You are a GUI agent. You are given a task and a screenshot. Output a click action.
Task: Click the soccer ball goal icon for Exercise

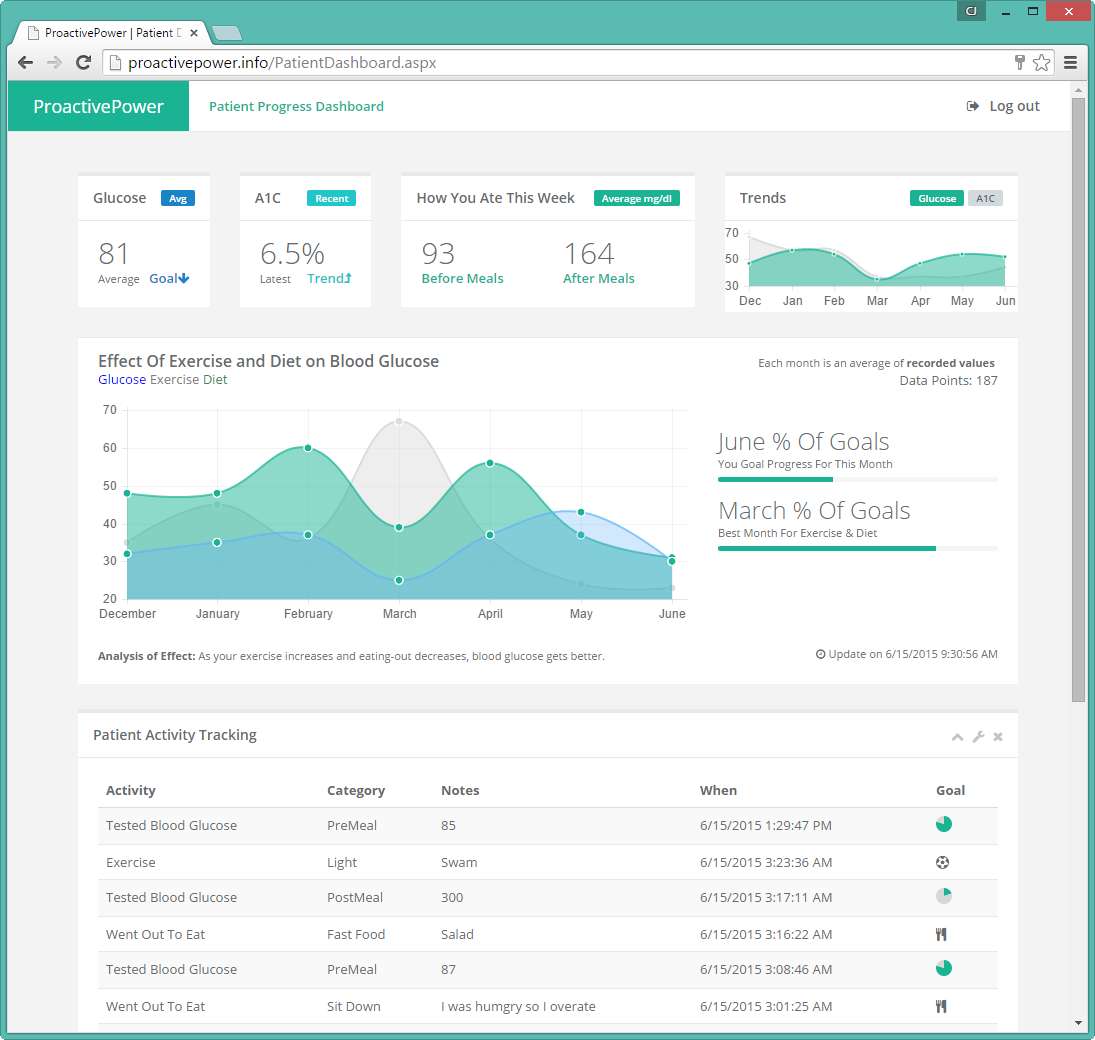tap(942, 862)
